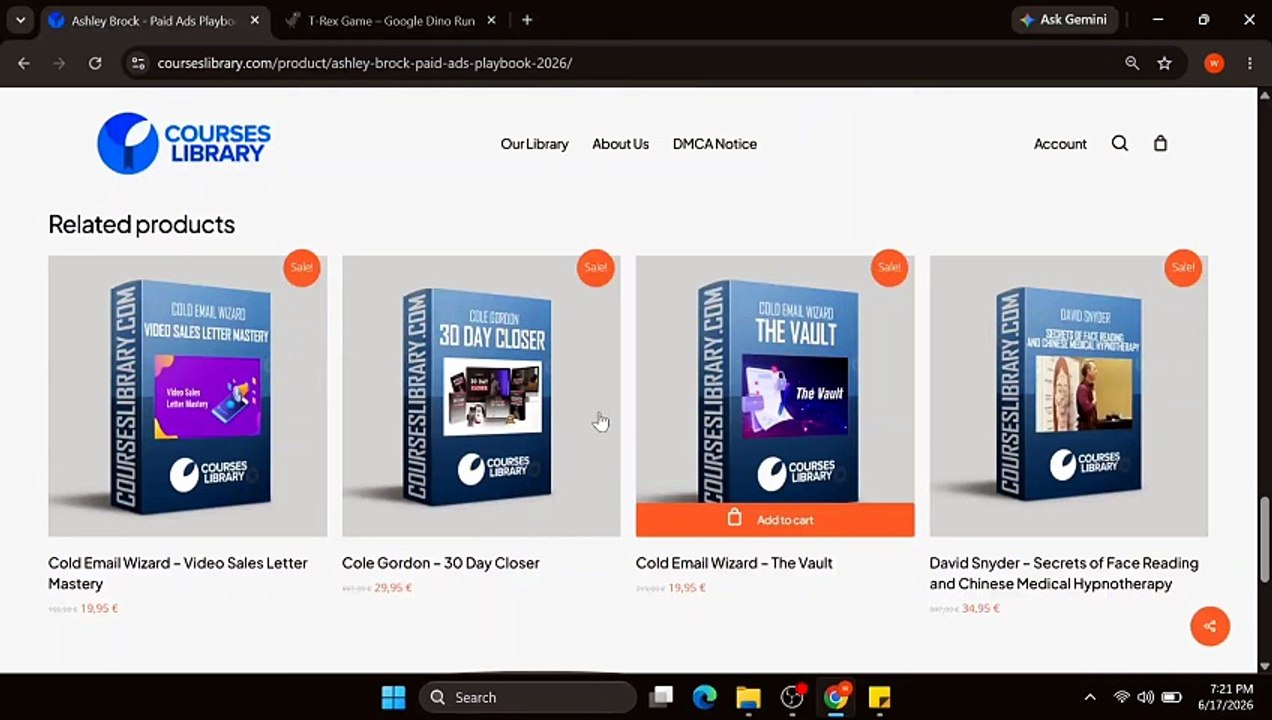This screenshot has height=720, width=1272.
Task: Click the 29,95 € price of 30 Day Closer
Action: (x=393, y=588)
